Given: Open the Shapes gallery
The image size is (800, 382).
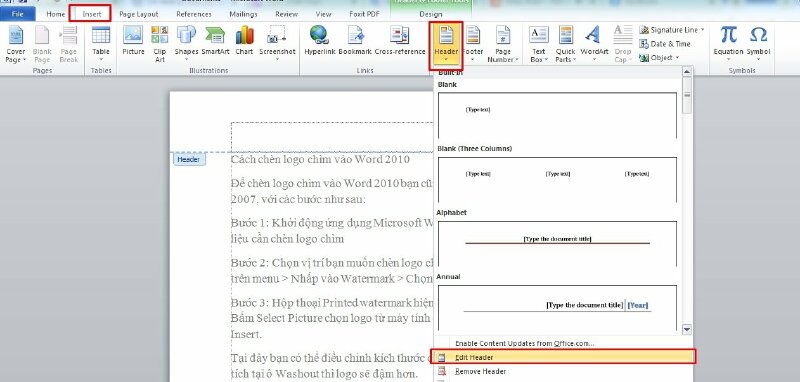Looking at the screenshot, I should (186, 44).
